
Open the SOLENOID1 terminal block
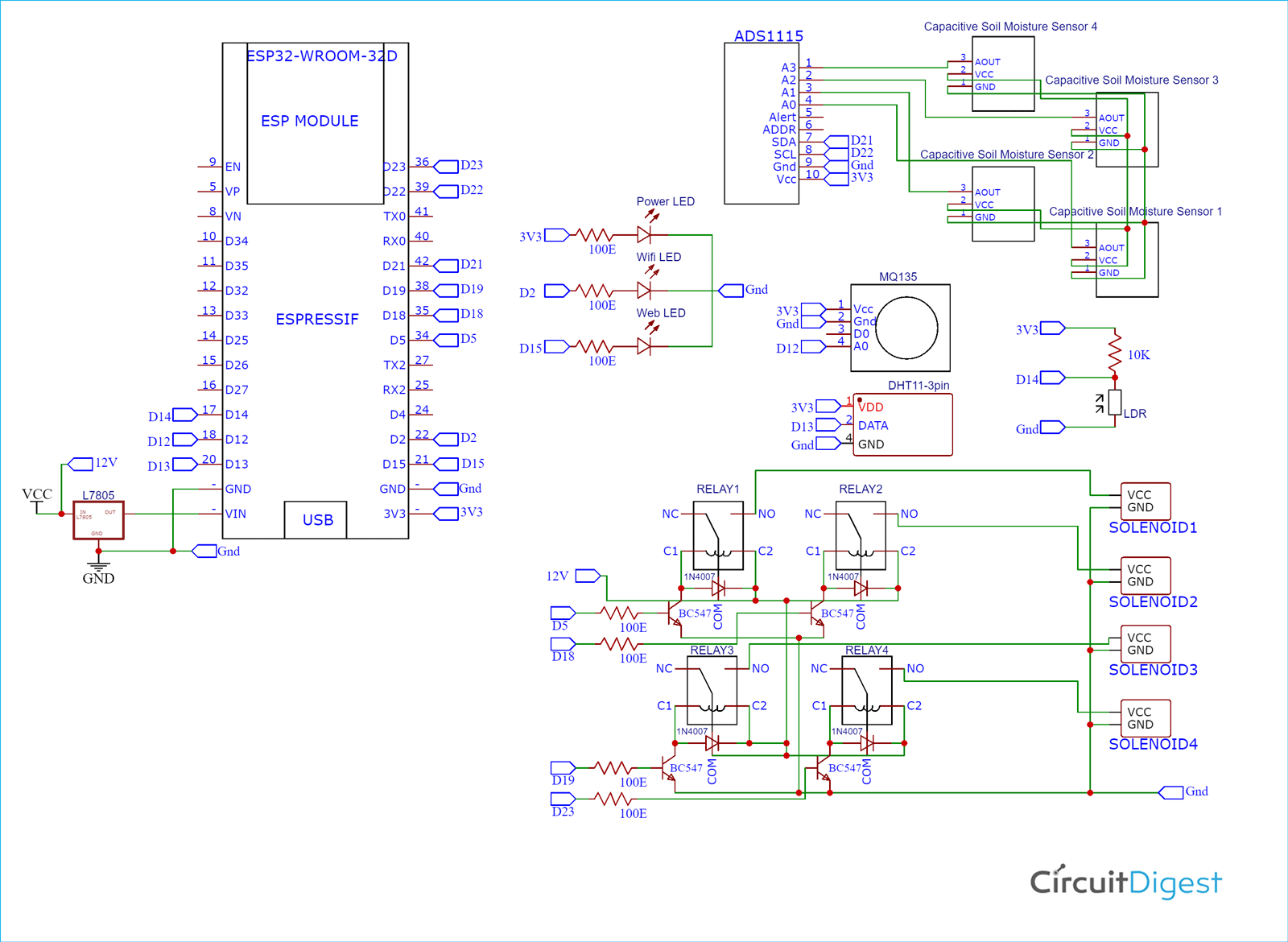[x=1145, y=501]
